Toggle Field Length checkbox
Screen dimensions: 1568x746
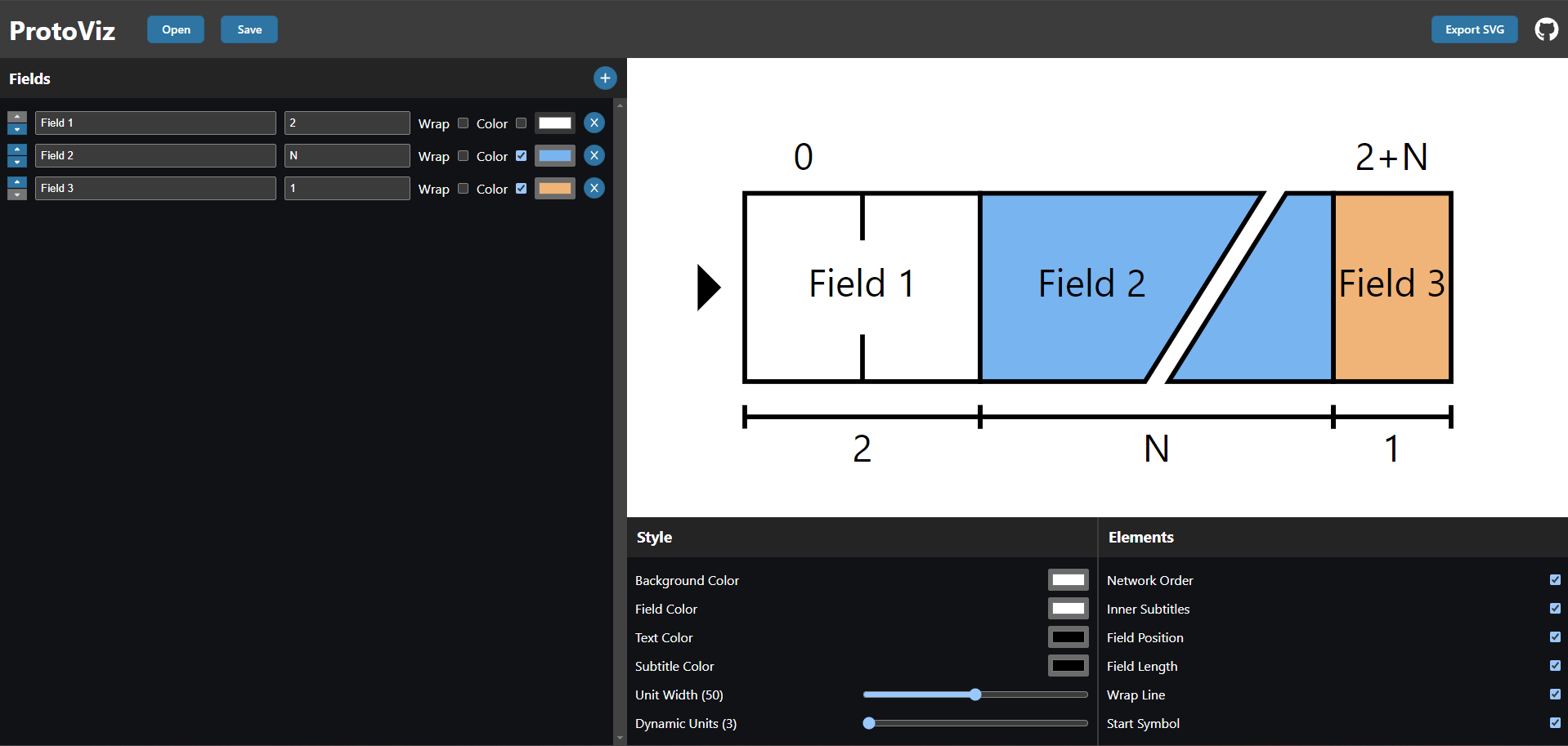click(x=1555, y=666)
